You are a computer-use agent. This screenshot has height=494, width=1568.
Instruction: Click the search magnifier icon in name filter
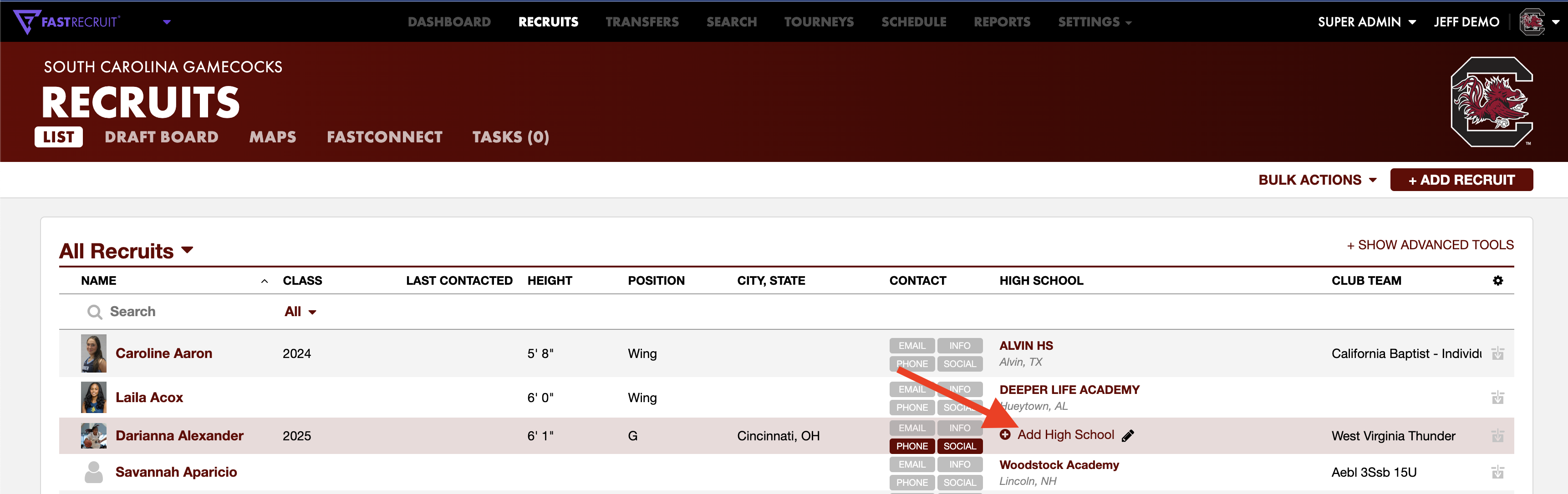pyautogui.click(x=94, y=312)
